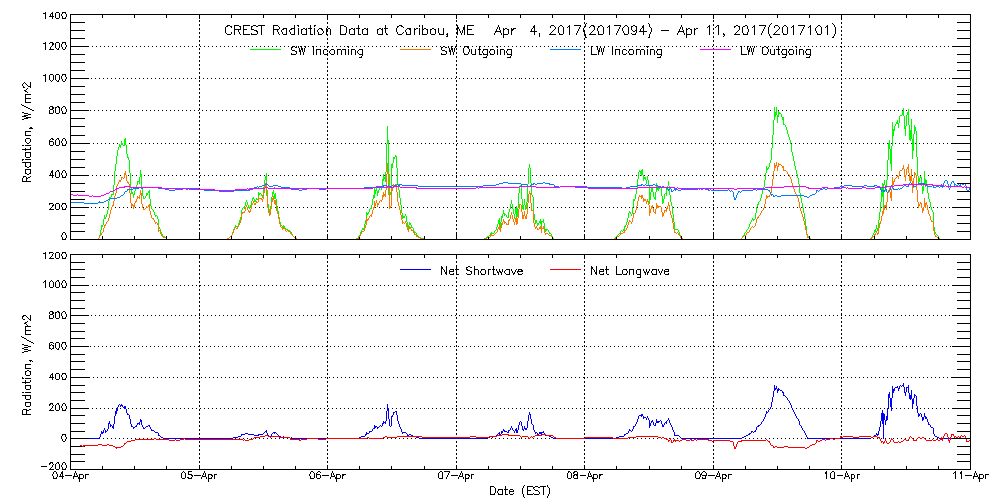Click the lower chart's Radiation W/m^2 axis title
The image size is (1000, 500).
[27, 360]
